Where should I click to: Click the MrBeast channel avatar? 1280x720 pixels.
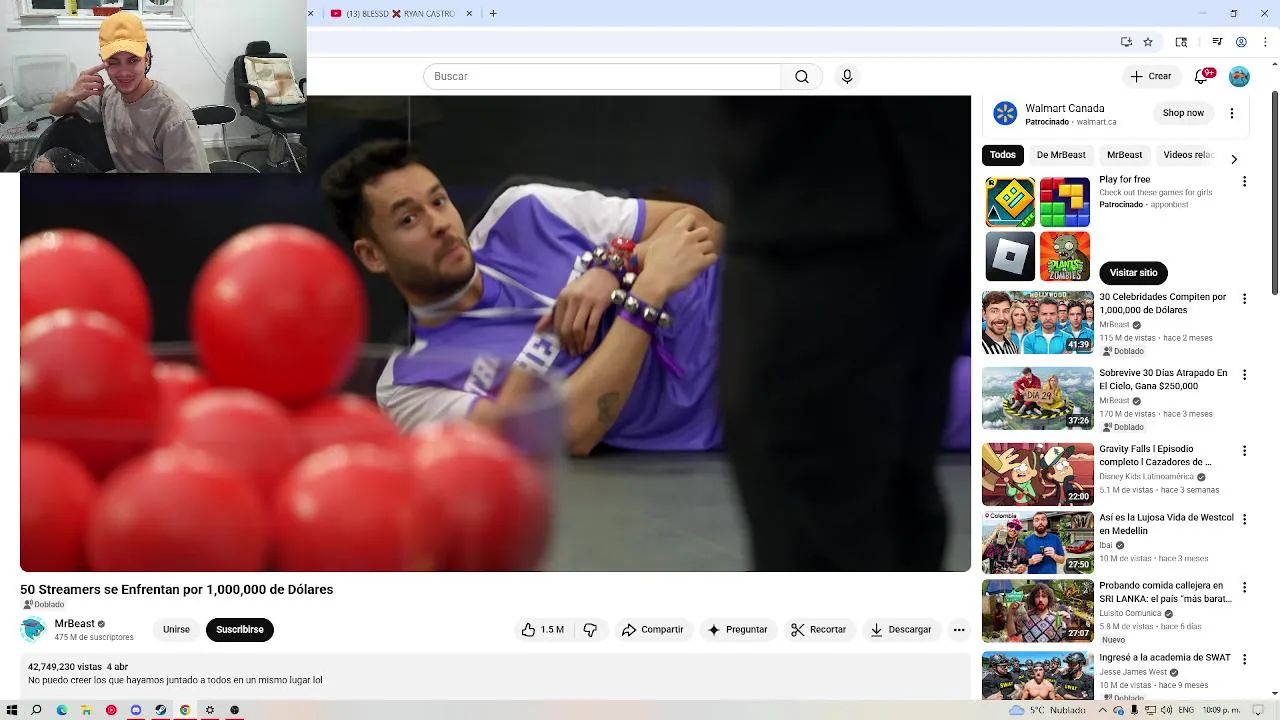[x=33, y=629]
